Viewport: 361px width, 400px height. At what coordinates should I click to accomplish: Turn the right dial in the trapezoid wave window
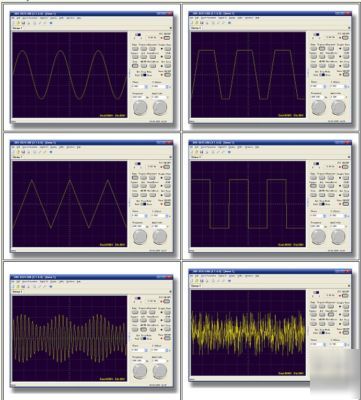pyautogui.click(x=338, y=107)
